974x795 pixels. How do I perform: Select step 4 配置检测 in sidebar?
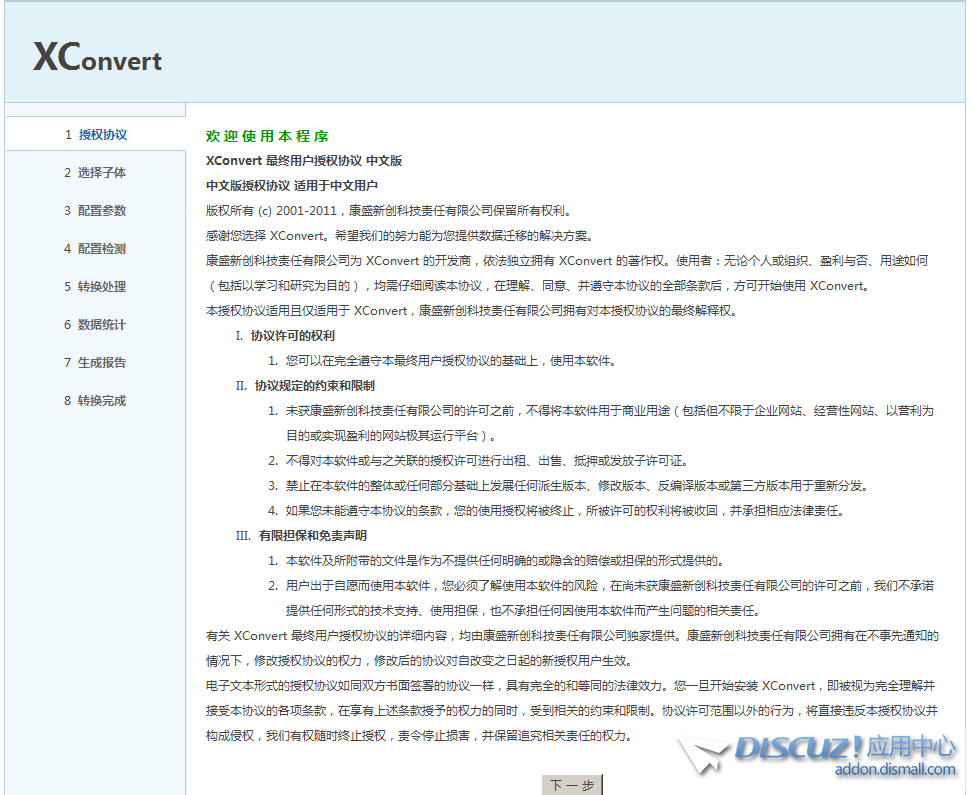pyautogui.click(x=95, y=248)
